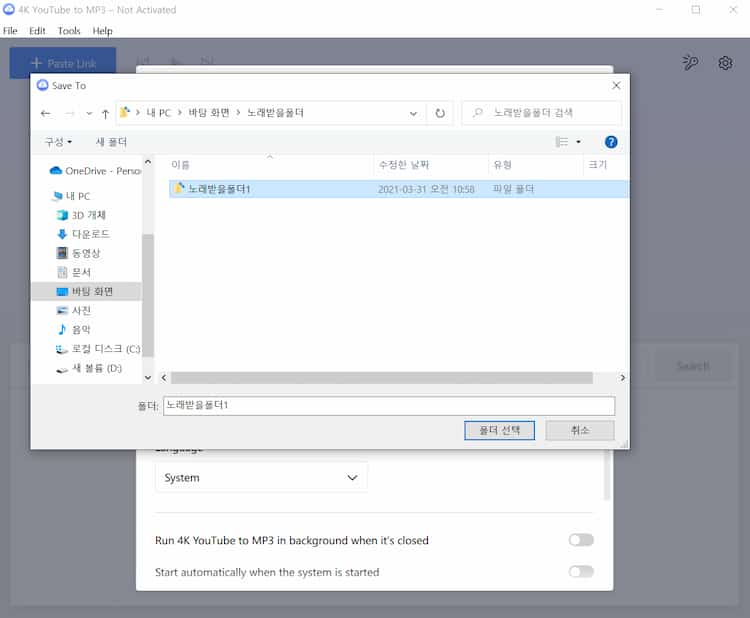750x618 pixels.
Task: Toggle Start automatically when system started
Action: (581, 572)
